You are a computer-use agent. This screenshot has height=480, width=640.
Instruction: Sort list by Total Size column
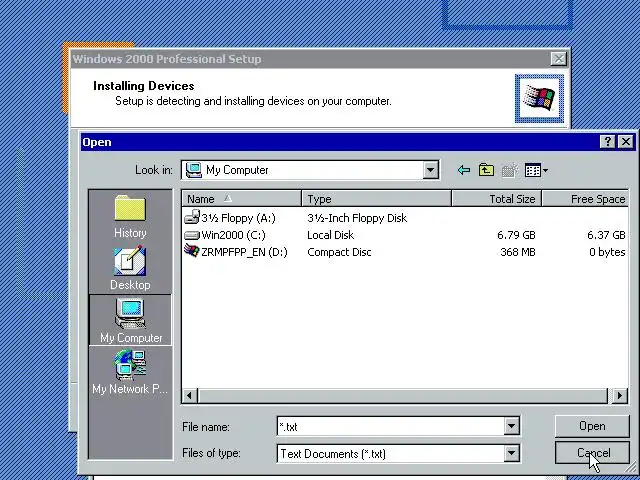(x=497, y=199)
